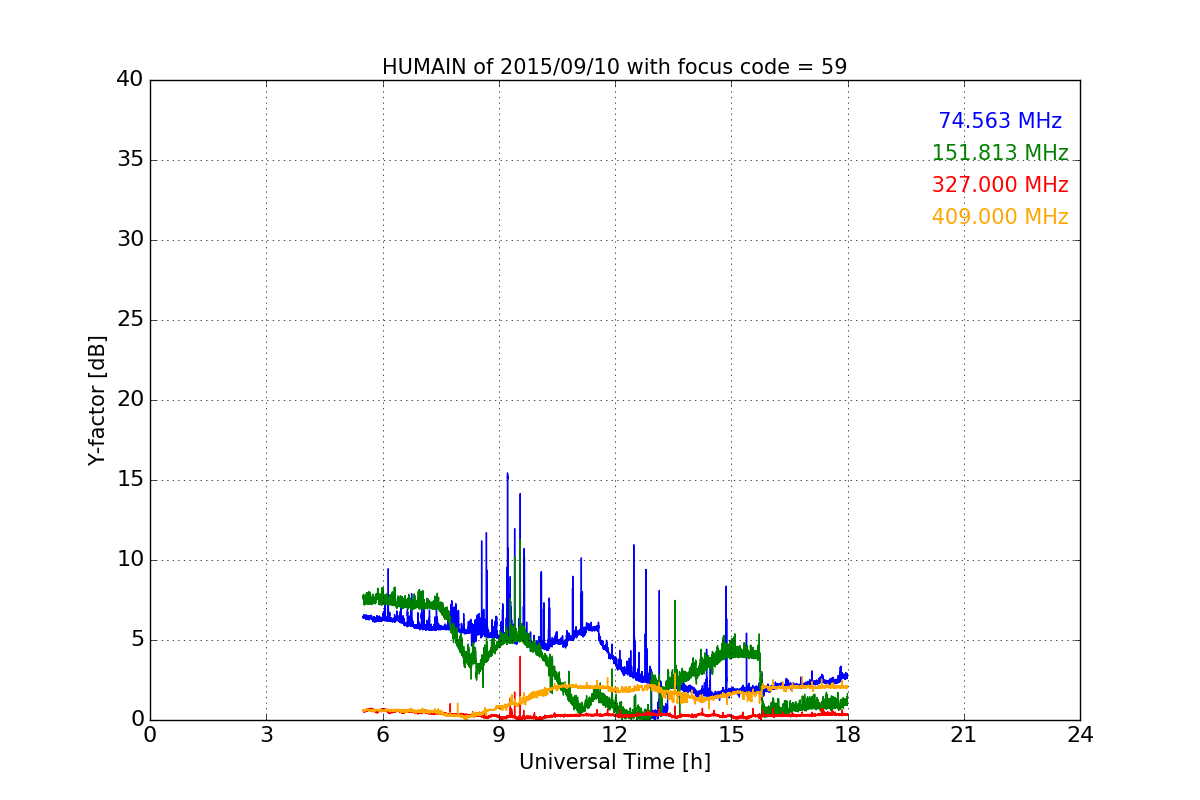Click the x-axis tick label 3
This screenshot has height=800, width=1200.
266,735
